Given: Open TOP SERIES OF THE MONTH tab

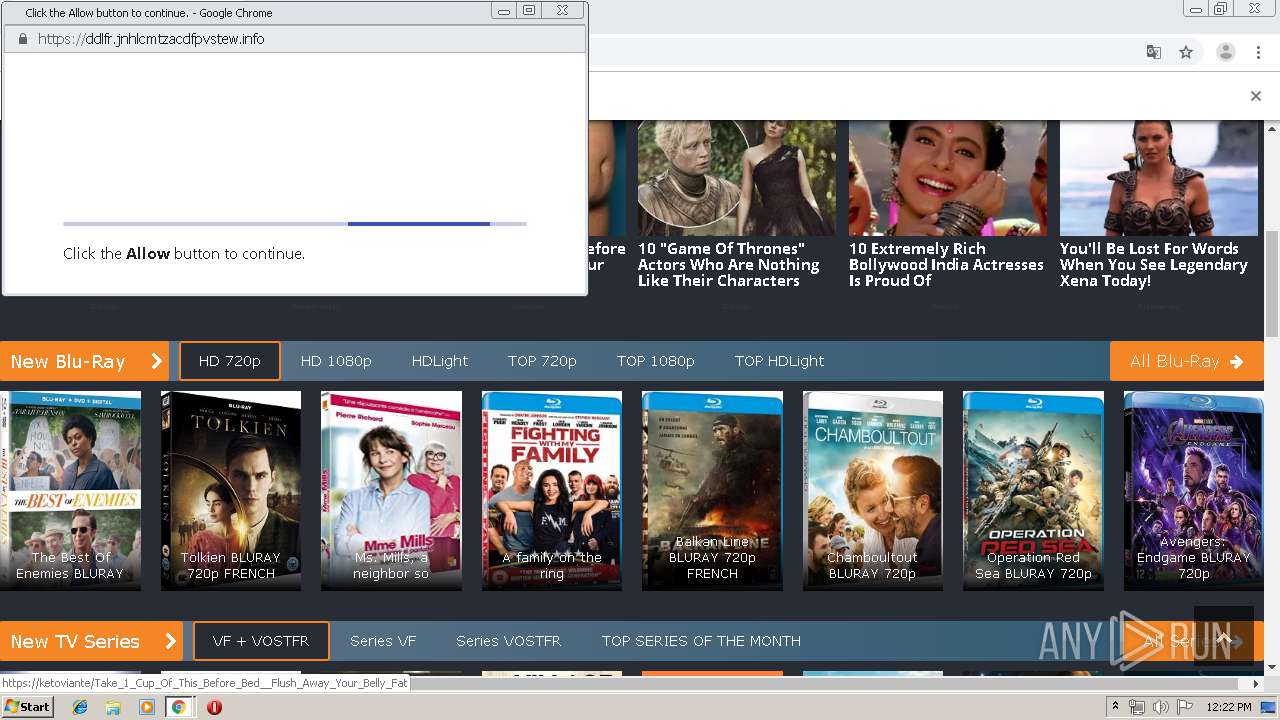Looking at the screenshot, I should [x=701, y=641].
